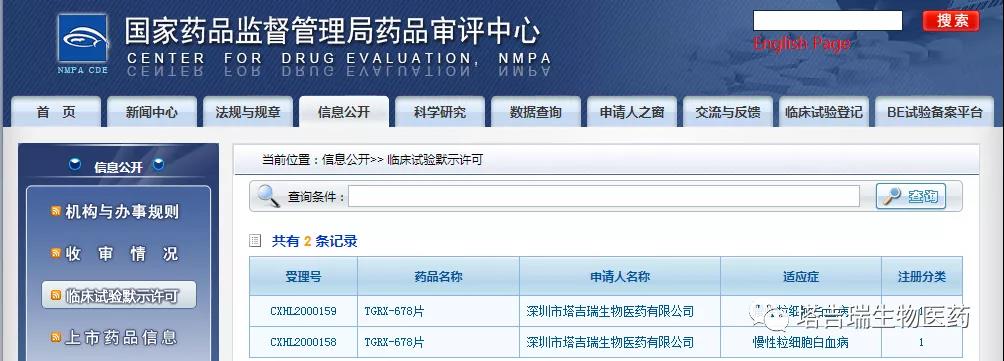Switch to the 新闻中心 tab
Image resolution: width=1004 pixels, height=361 pixels.
152,112
